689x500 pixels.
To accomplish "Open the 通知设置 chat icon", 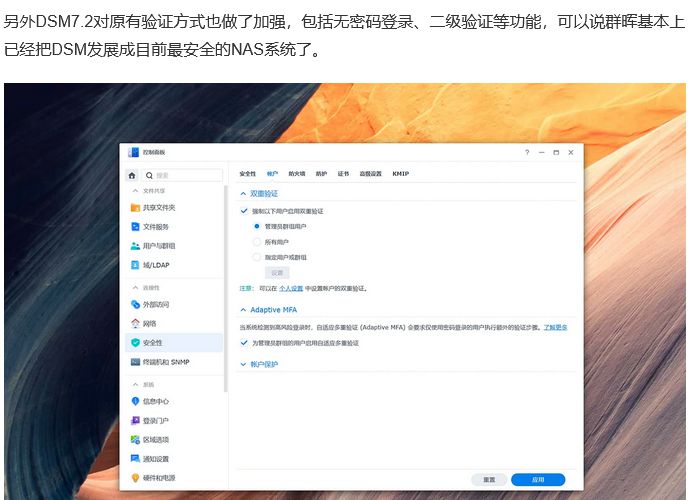I will pos(135,459).
